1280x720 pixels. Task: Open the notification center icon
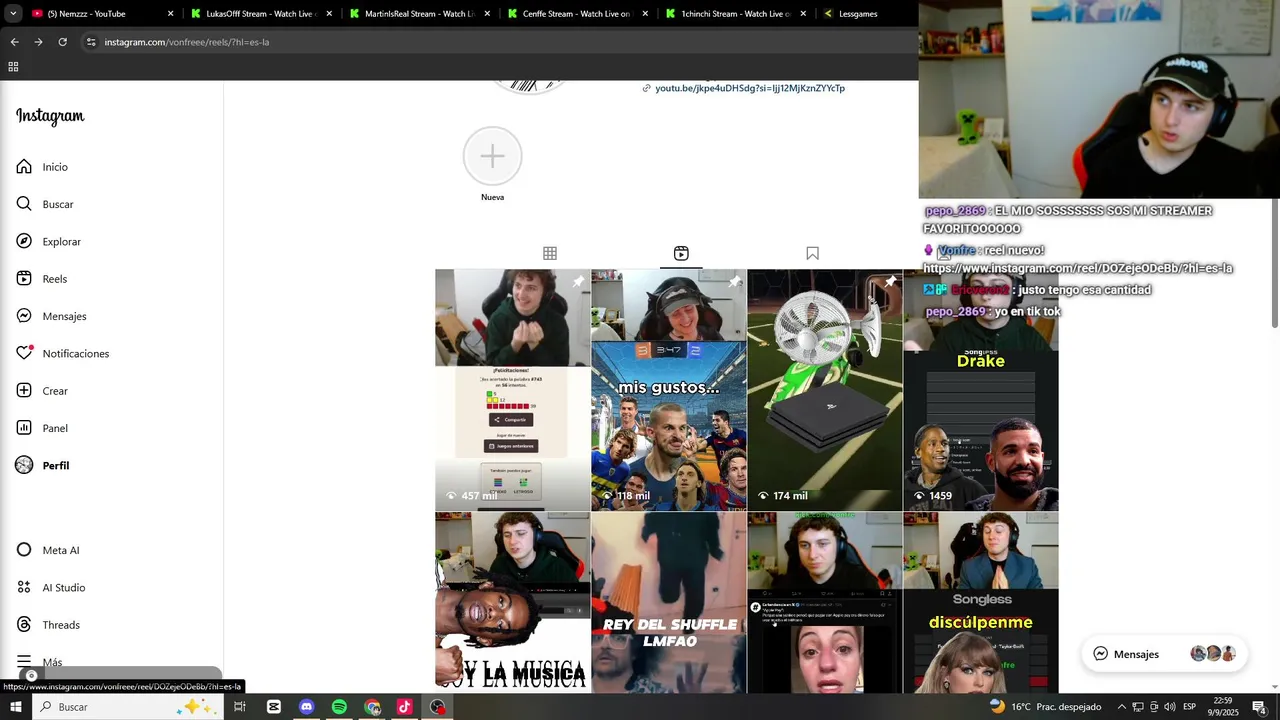point(1259,707)
